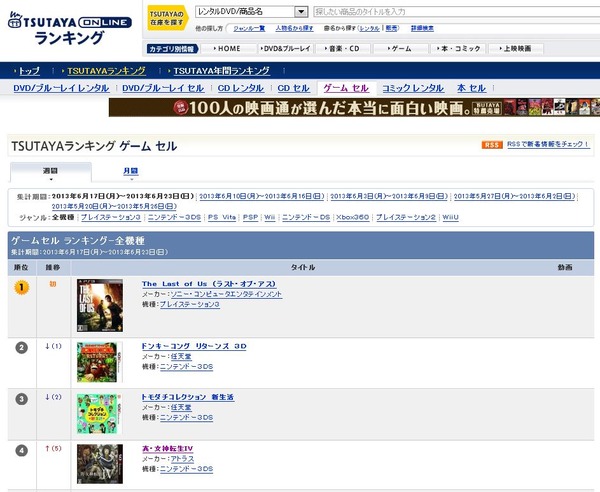Open the レンタルDVD/商品名 search dropdown

click(x=252, y=11)
